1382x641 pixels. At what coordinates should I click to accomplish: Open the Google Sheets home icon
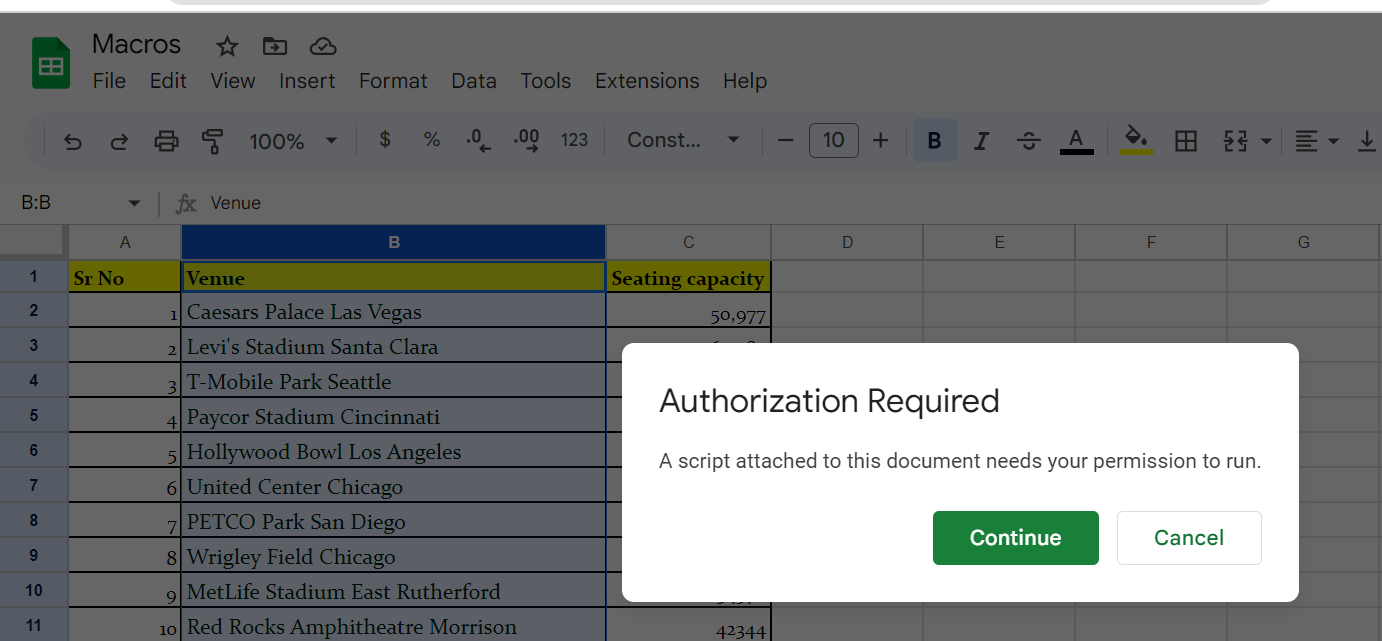(51, 64)
